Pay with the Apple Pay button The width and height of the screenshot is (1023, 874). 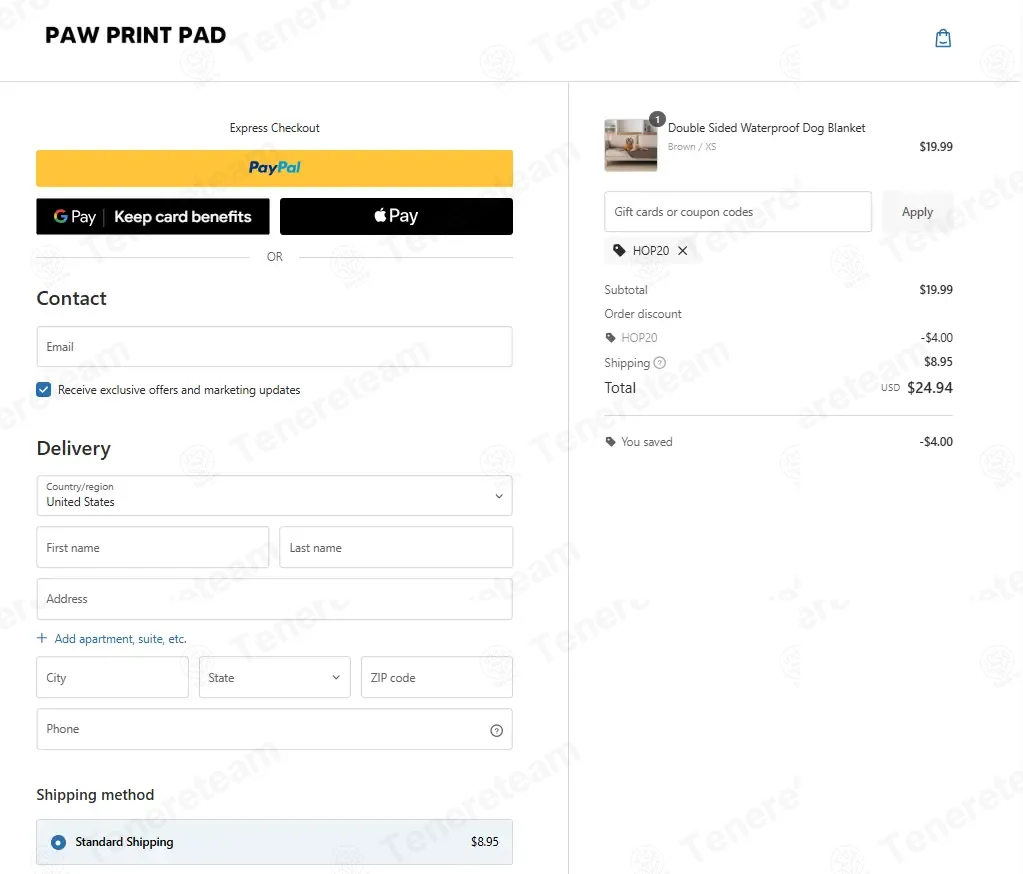point(396,217)
